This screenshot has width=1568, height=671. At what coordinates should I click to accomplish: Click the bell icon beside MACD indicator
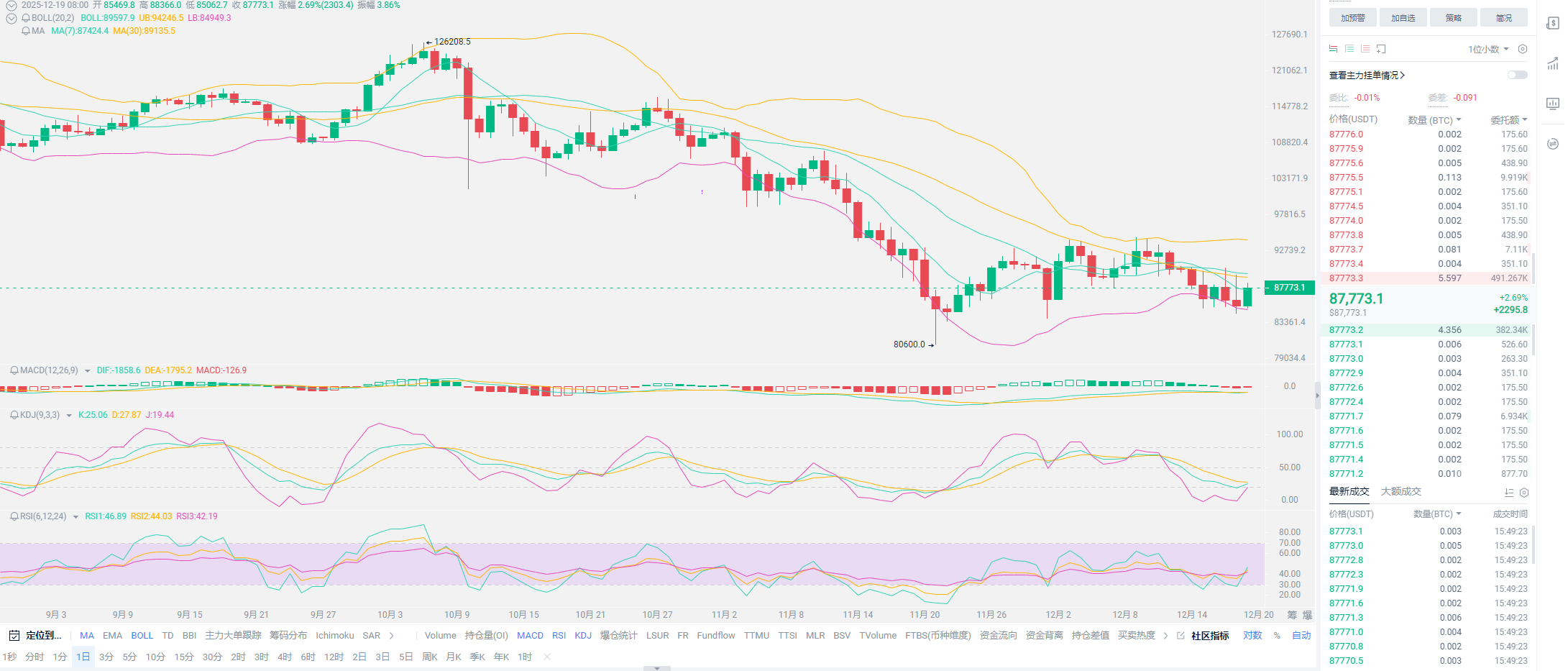click(14, 370)
